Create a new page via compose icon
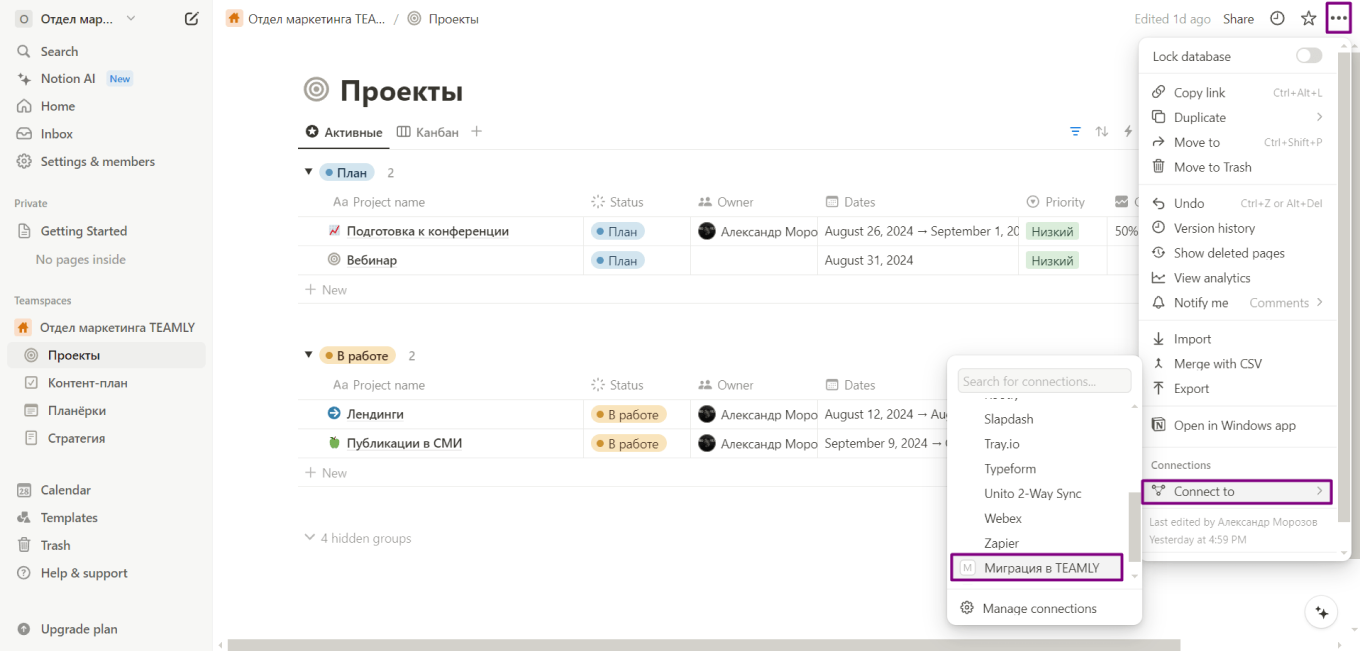This screenshot has width=1360, height=651. (191, 18)
